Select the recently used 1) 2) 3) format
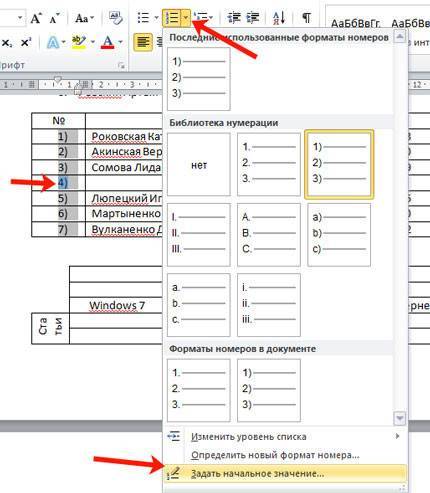The height and width of the screenshot is (493, 430). click(x=198, y=79)
